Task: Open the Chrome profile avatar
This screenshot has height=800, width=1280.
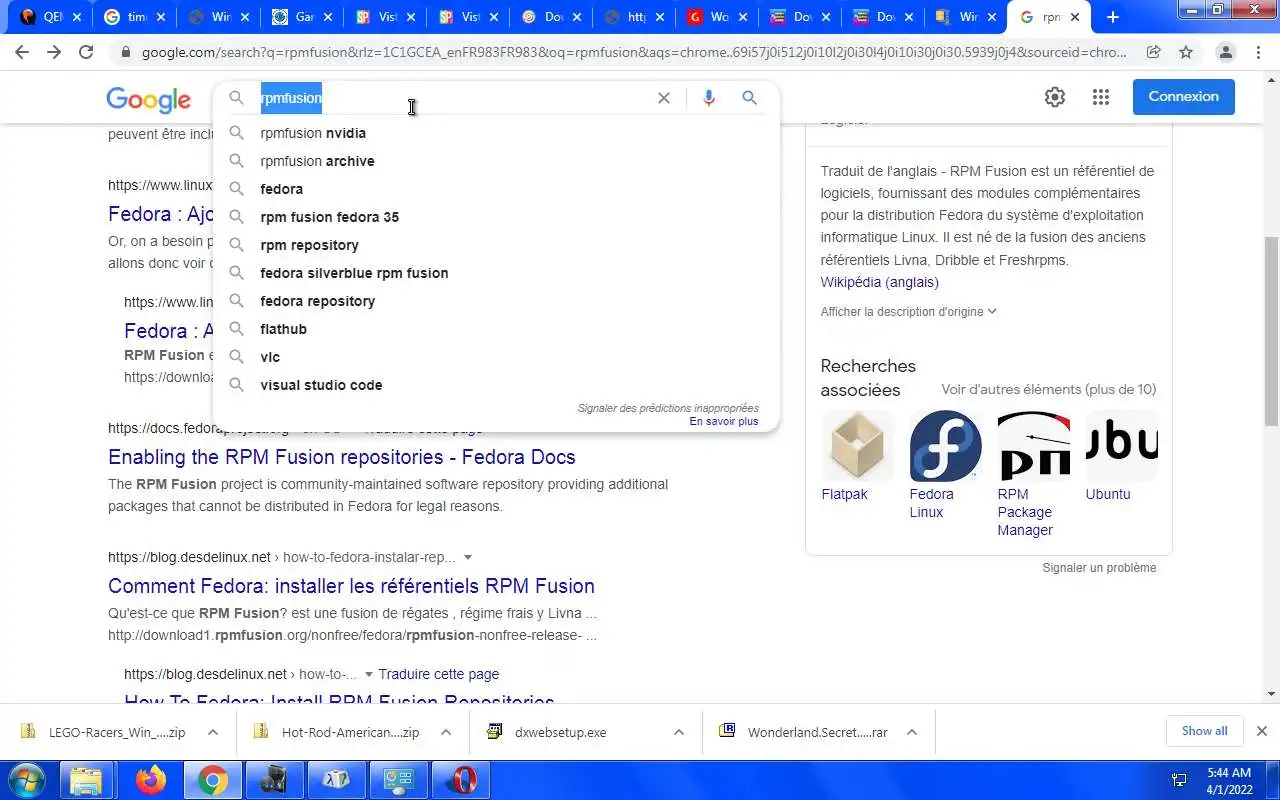Action: coord(1226,53)
